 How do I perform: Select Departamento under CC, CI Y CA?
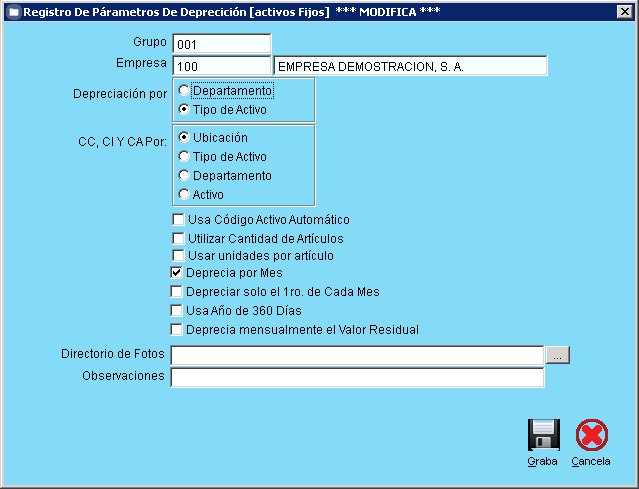pos(184,175)
